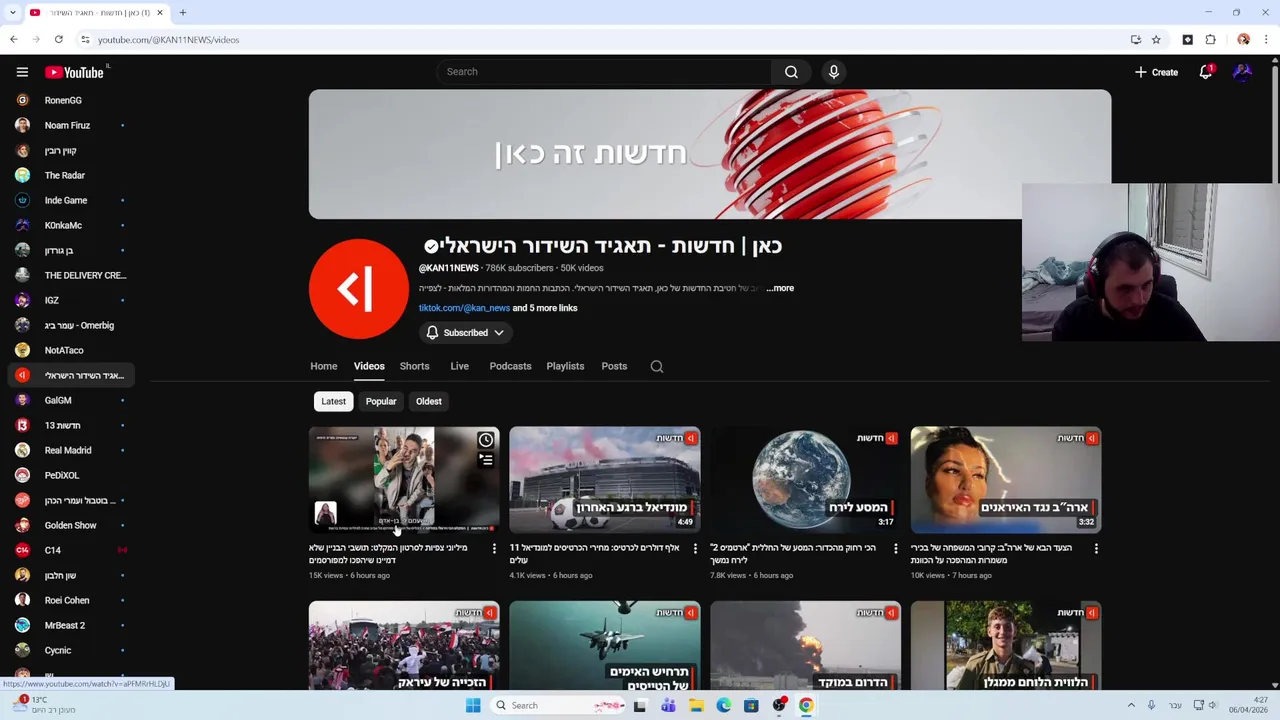Image resolution: width=1280 pixels, height=720 pixels.
Task: Open Inde Game subscription in sidebar
Action: coord(70,200)
